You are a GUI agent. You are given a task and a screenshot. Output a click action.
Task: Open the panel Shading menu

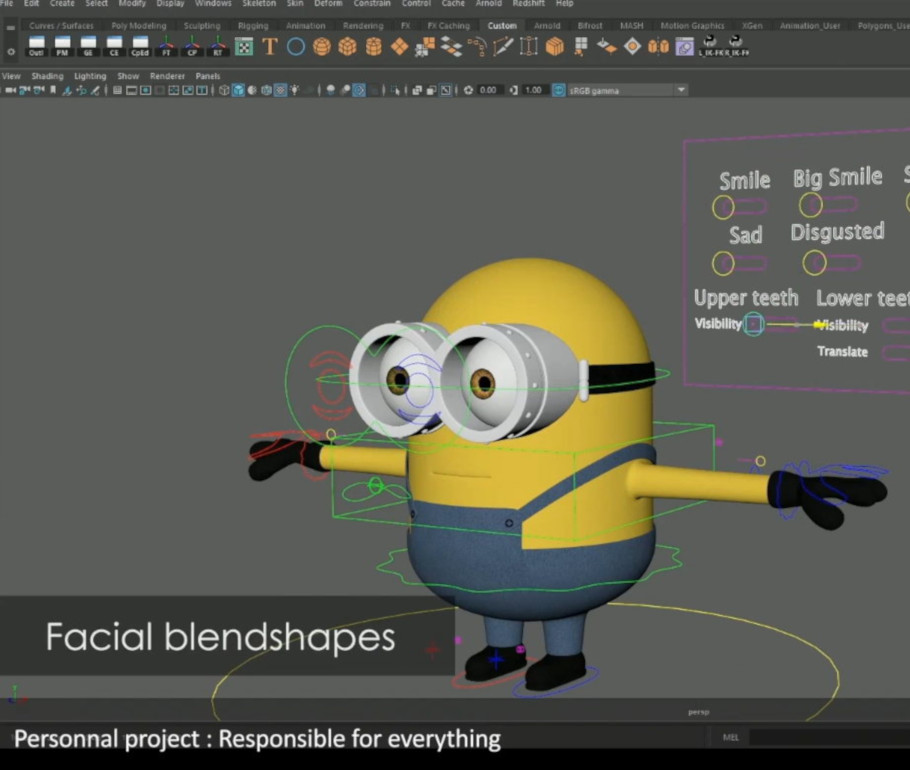47,76
